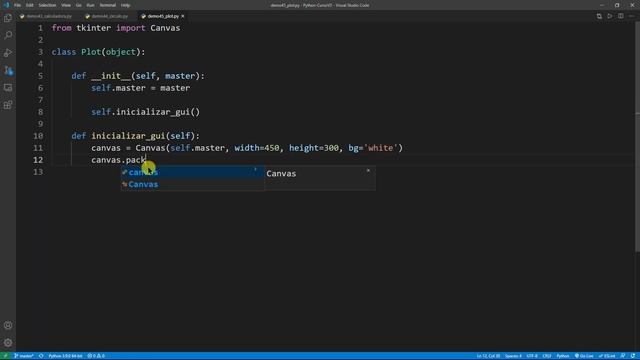Click the split editor right icon
The image size is (640, 360).
620,16
